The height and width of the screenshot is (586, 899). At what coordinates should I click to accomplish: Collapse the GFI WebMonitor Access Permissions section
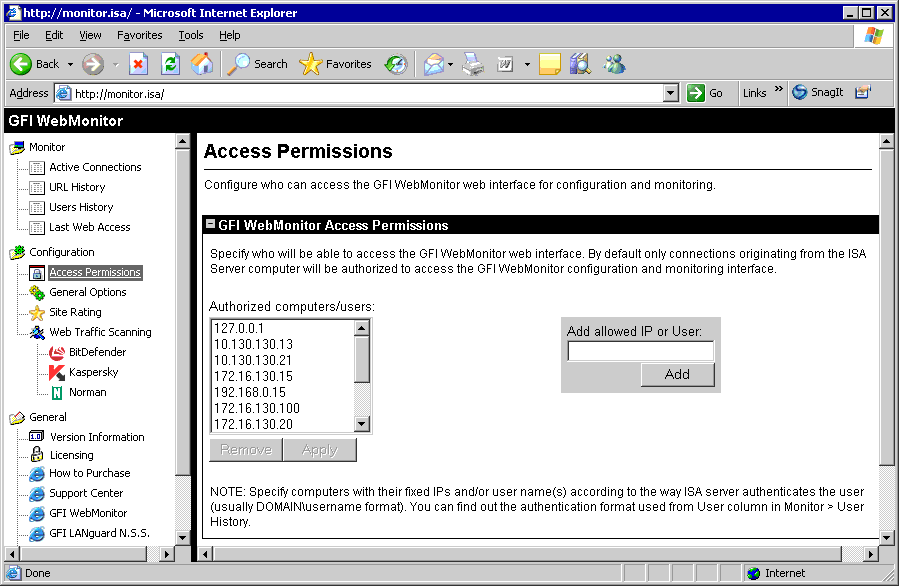click(x=210, y=225)
